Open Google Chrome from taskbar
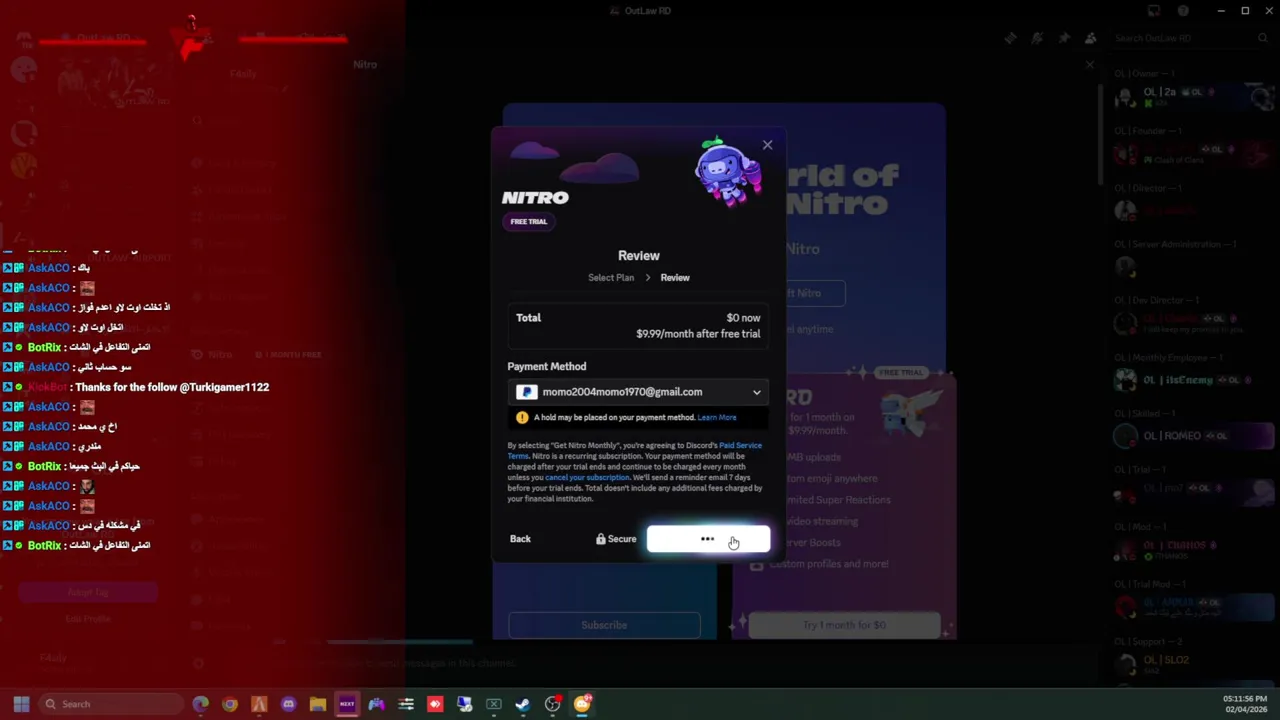This screenshot has width=1280, height=720. coord(230,704)
